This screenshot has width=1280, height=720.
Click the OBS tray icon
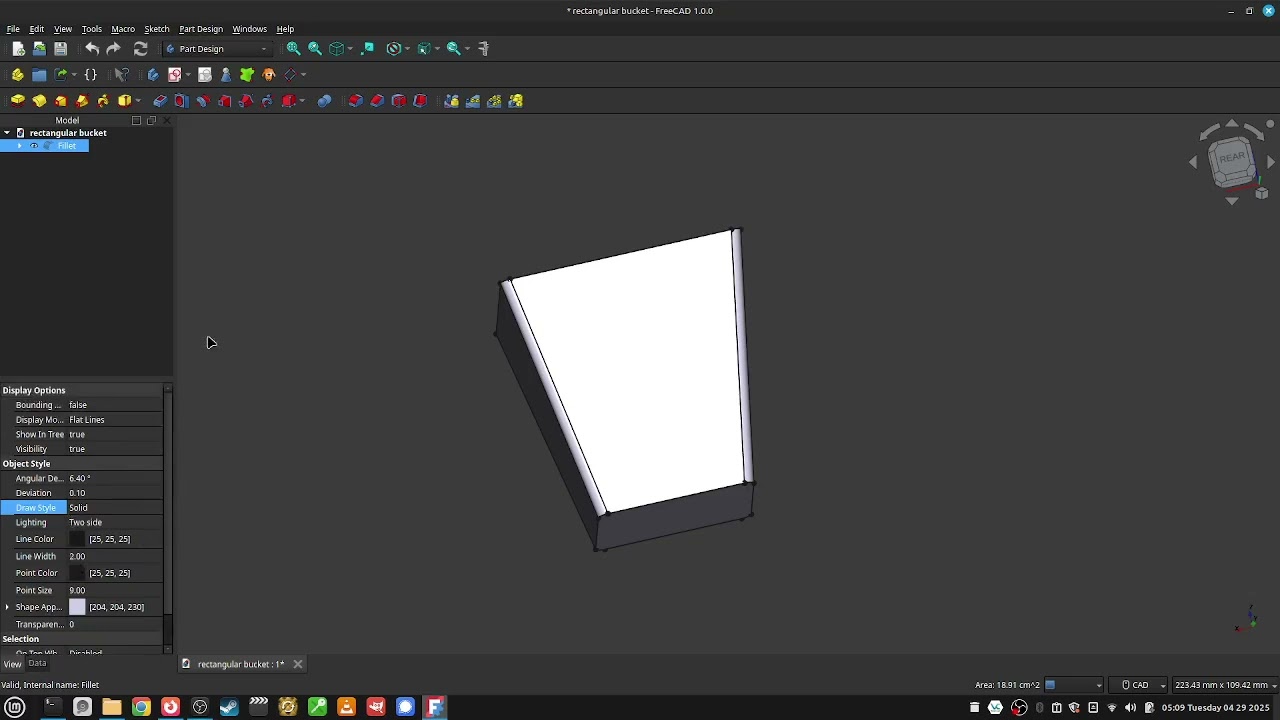(1019, 708)
